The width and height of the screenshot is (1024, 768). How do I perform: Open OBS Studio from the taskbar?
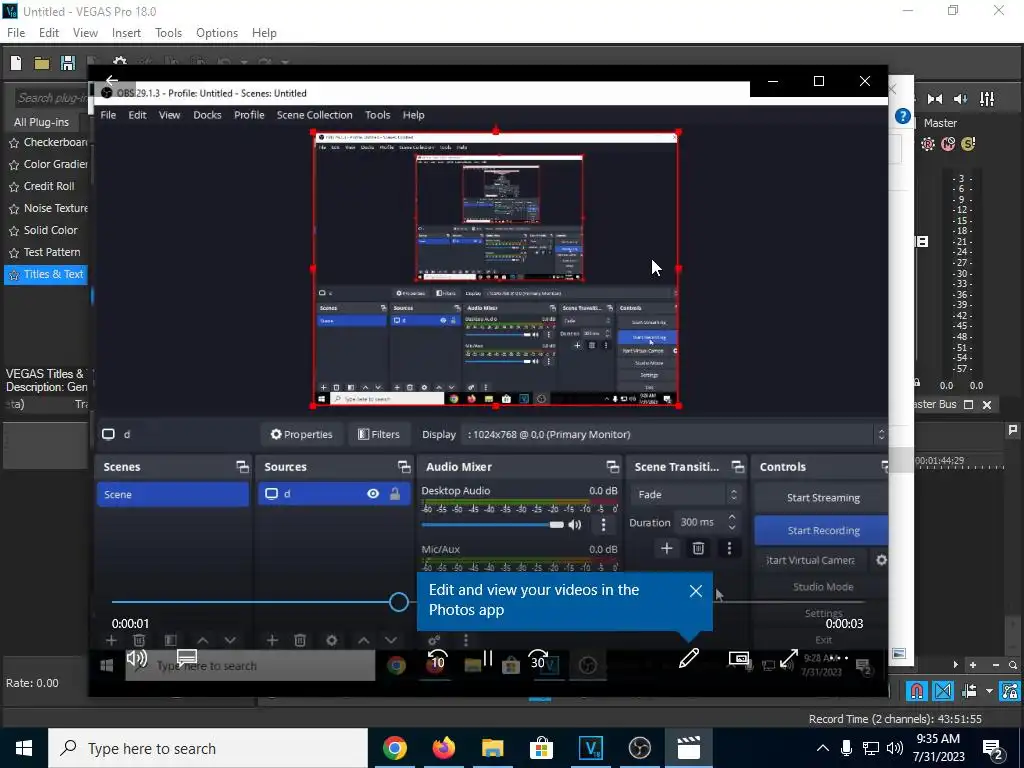pos(639,748)
